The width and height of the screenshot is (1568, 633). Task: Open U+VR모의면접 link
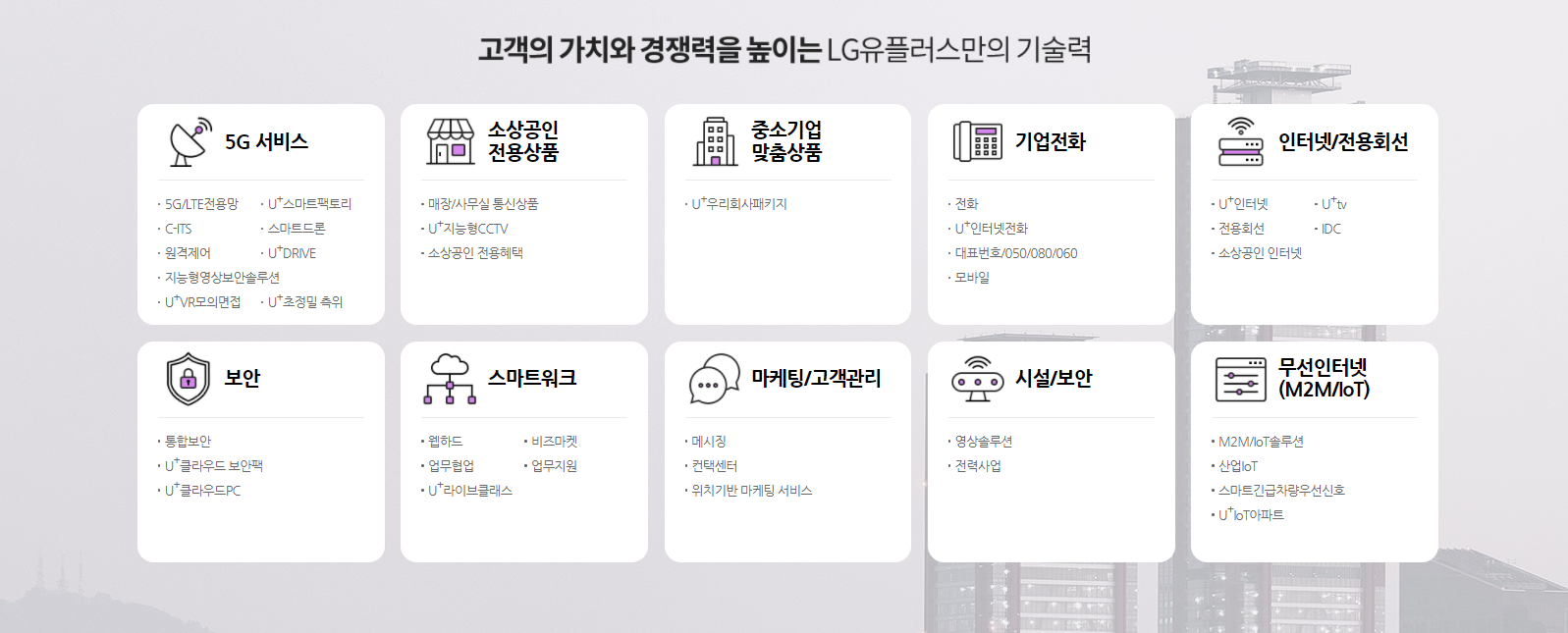click(x=202, y=302)
